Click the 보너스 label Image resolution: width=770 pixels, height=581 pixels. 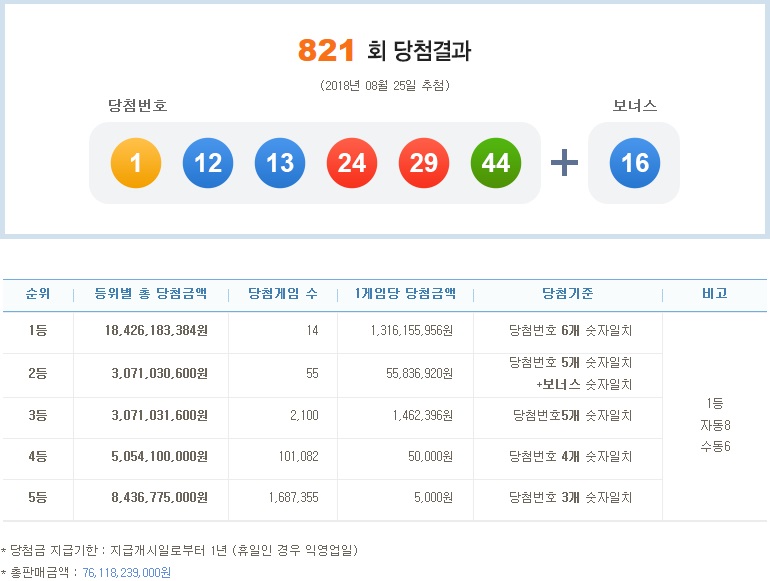[x=634, y=105]
